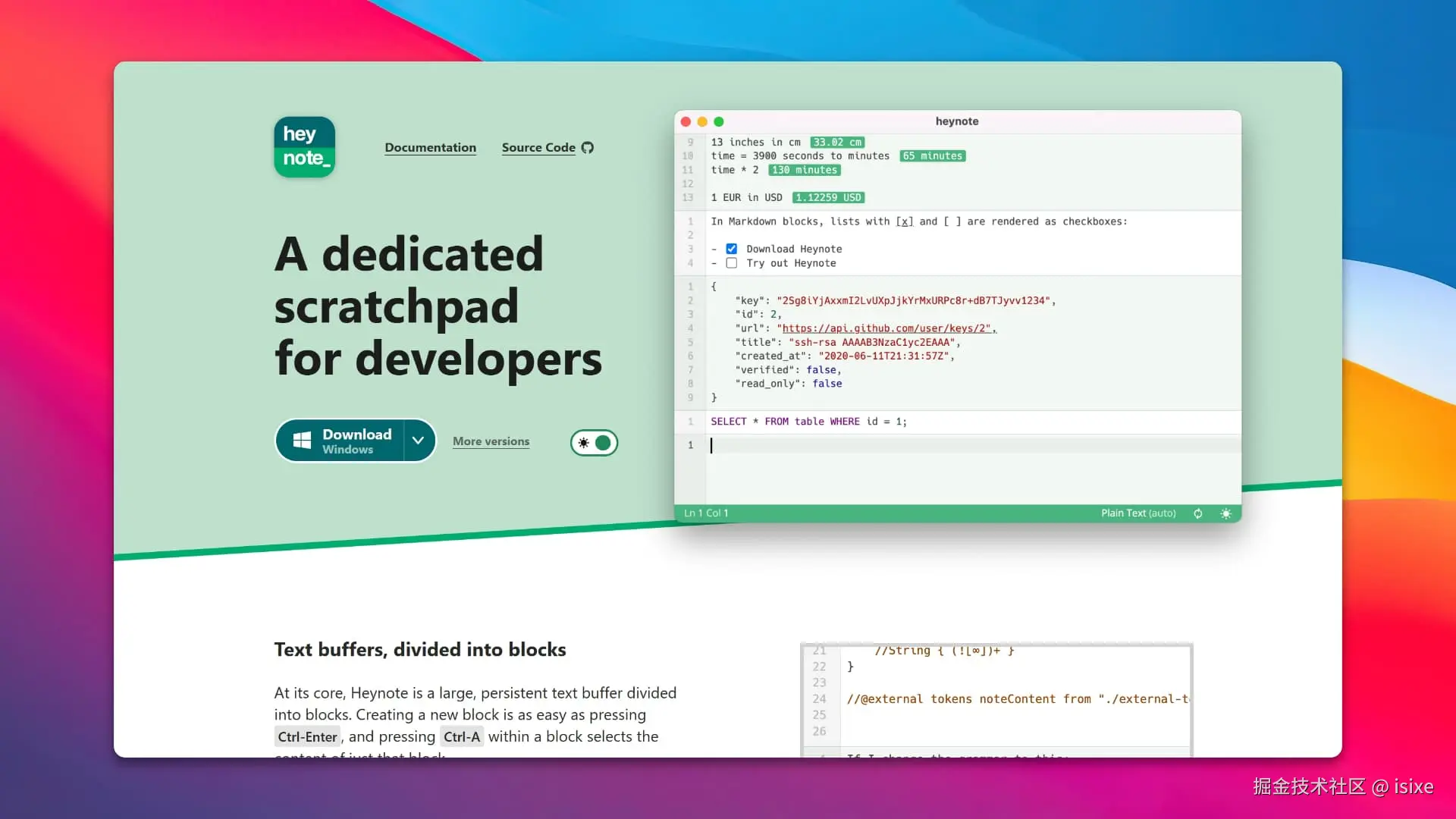Open the Source Code link
The image size is (1456, 819).
[538, 148]
